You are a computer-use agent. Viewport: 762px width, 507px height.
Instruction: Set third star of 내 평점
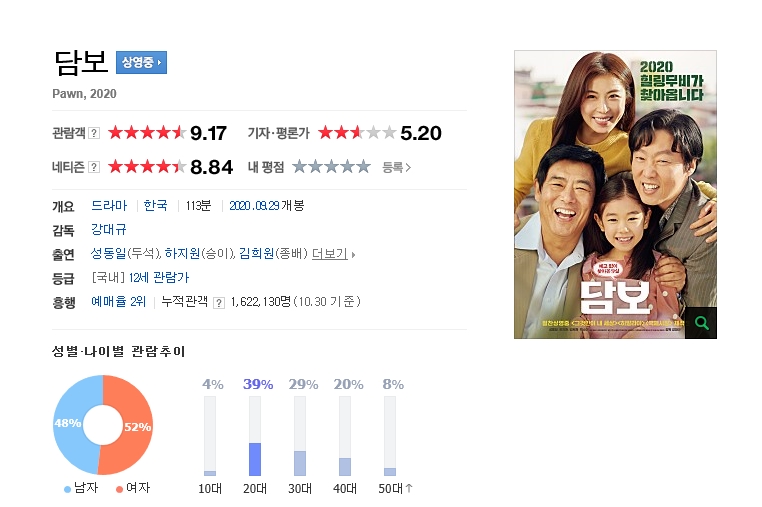(x=331, y=167)
